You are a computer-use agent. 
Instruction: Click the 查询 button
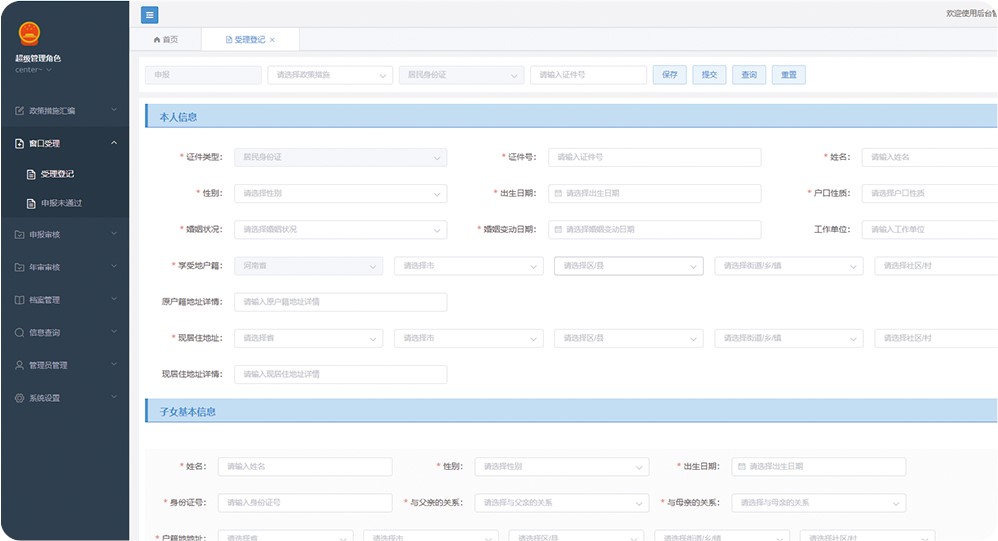coord(749,75)
